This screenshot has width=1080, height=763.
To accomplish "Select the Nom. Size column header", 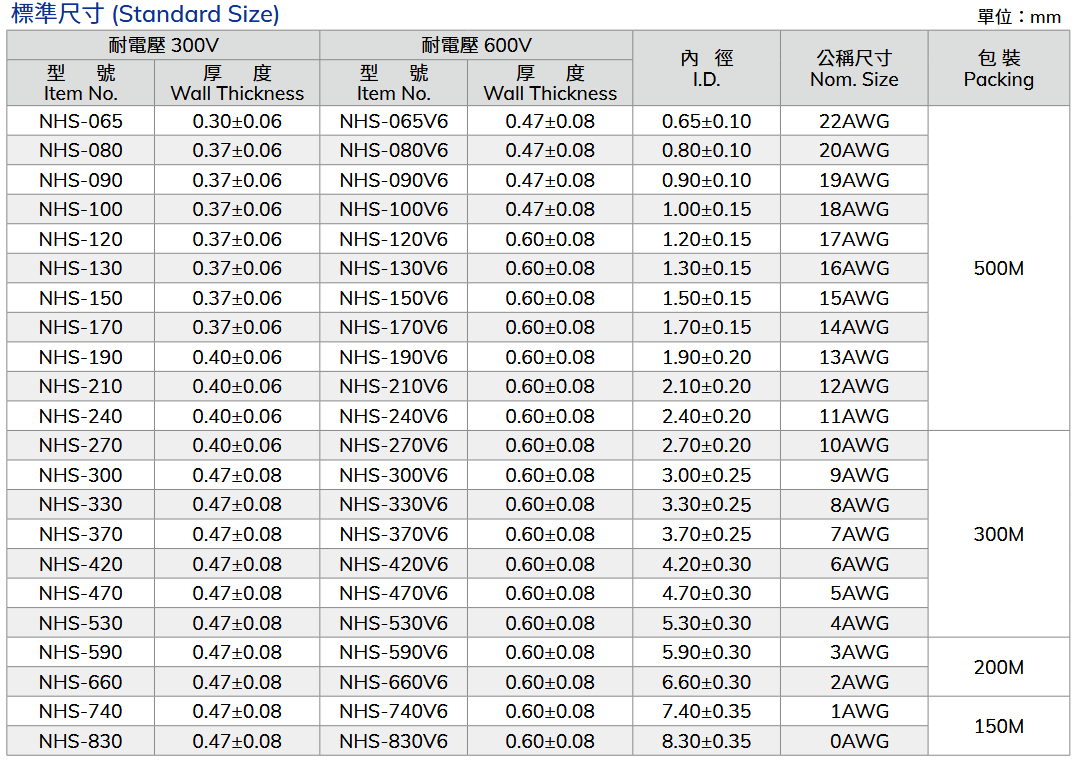I will click(854, 69).
